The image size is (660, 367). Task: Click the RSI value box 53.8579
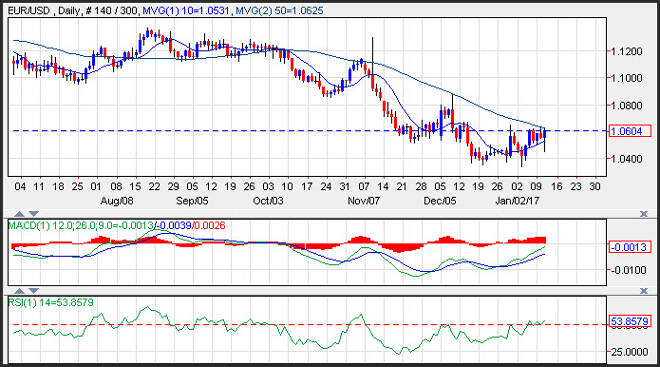point(630,322)
